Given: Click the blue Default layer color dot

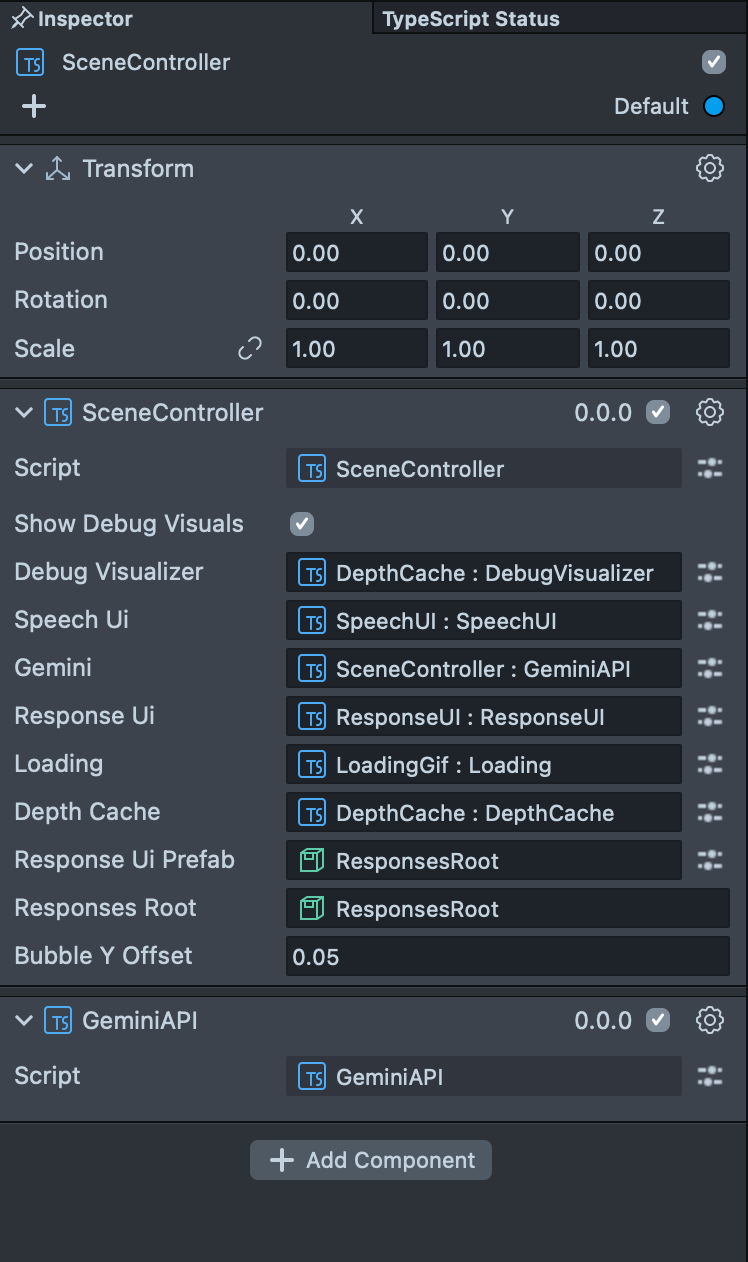Looking at the screenshot, I should [714, 106].
